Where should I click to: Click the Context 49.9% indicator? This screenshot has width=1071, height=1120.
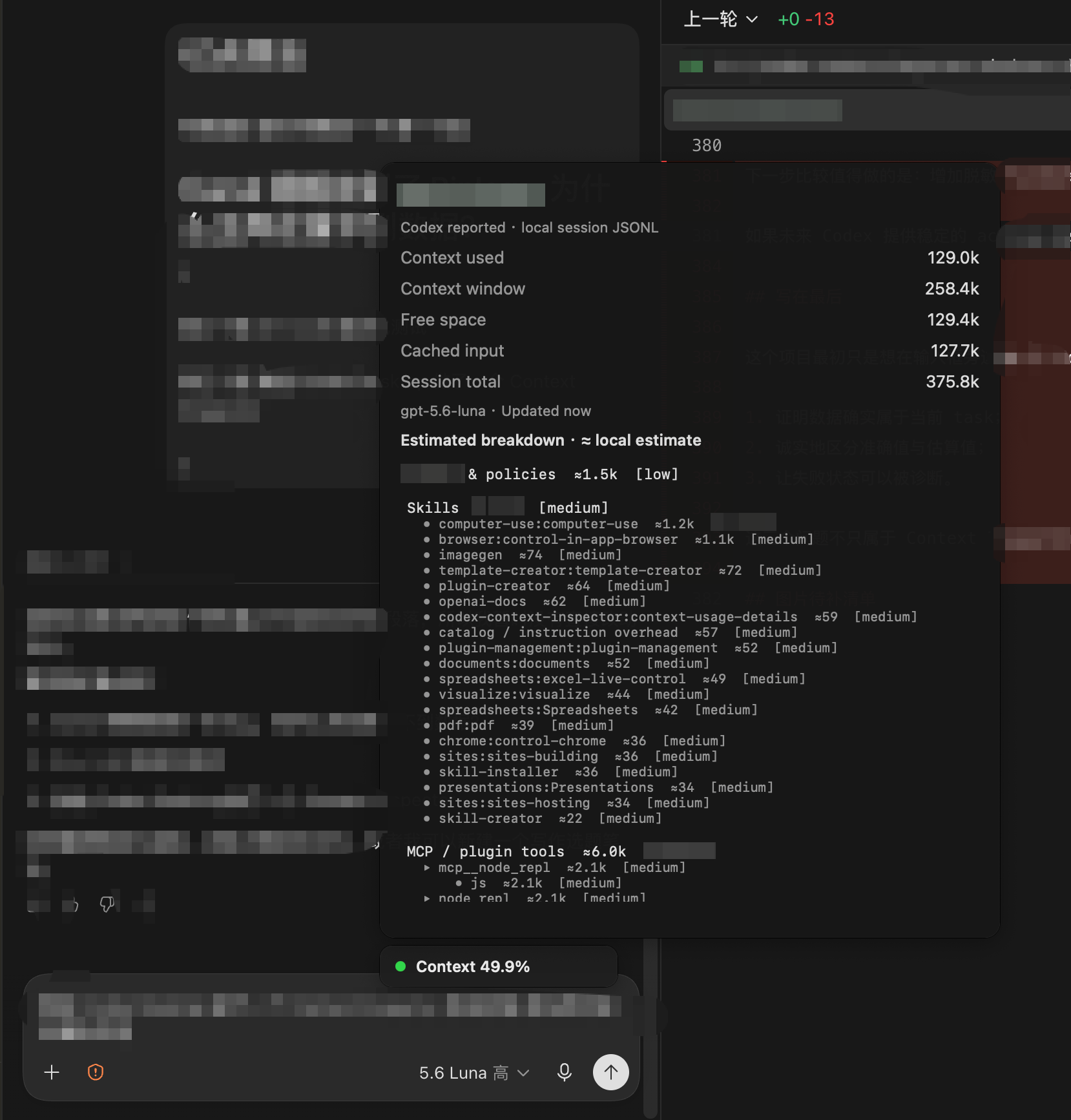pos(499,967)
